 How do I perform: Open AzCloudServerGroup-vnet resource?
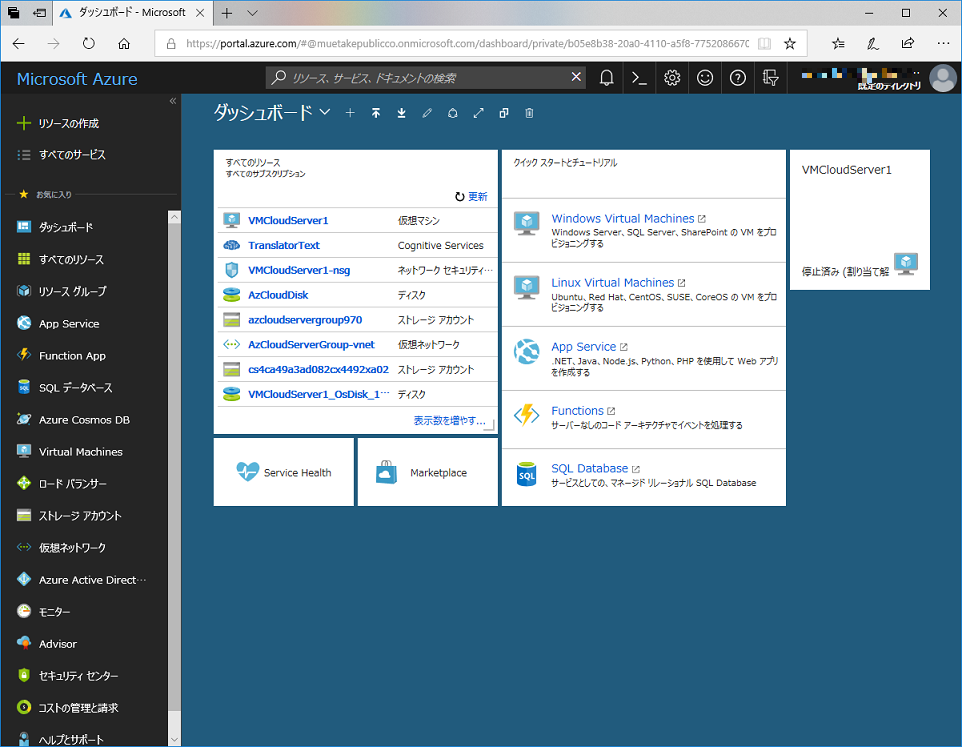(311, 345)
